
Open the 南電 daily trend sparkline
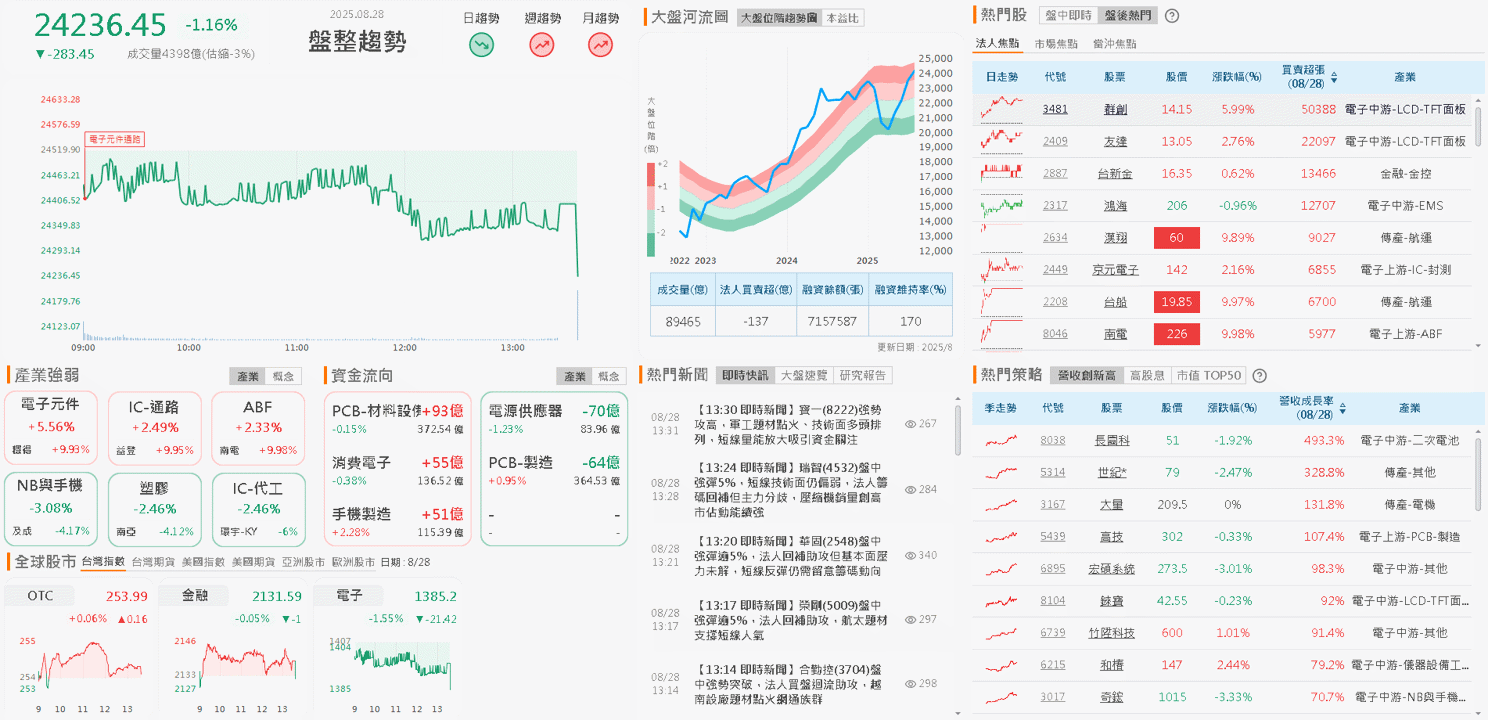1002,333
